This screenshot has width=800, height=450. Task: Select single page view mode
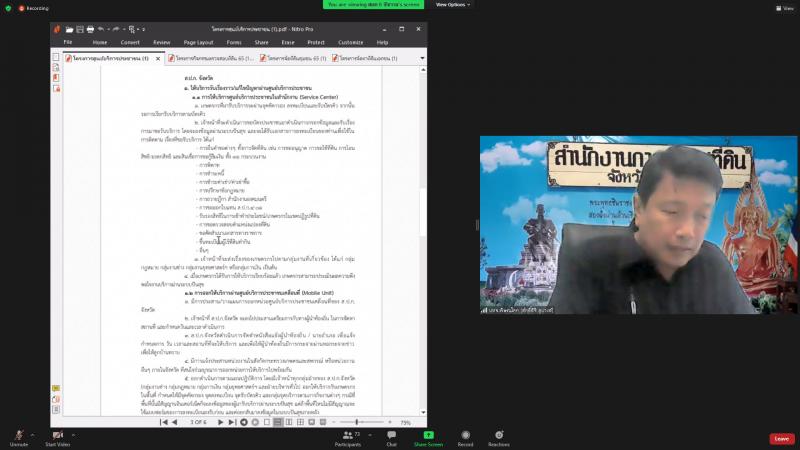267,422
